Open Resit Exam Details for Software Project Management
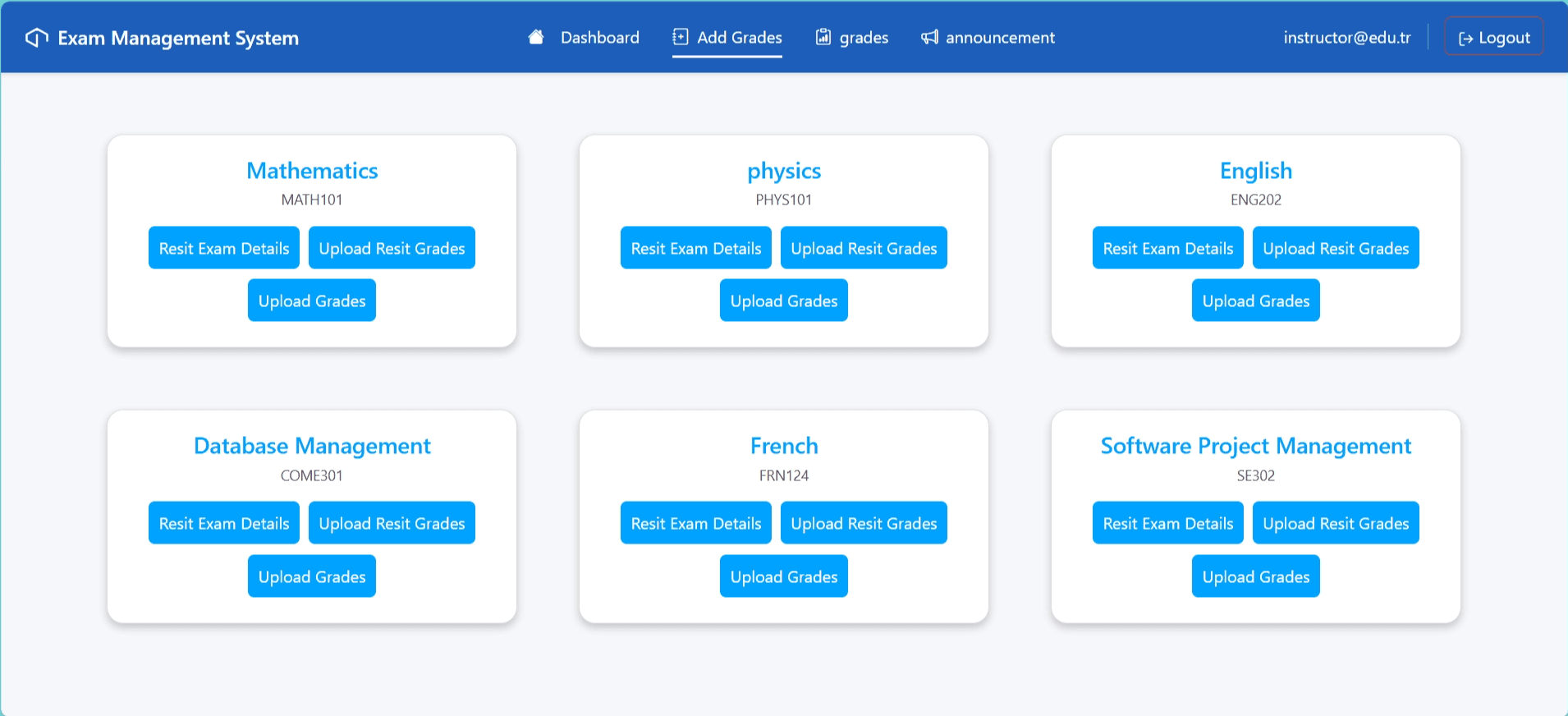This screenshot has width=1568, height=716. 1168,523
